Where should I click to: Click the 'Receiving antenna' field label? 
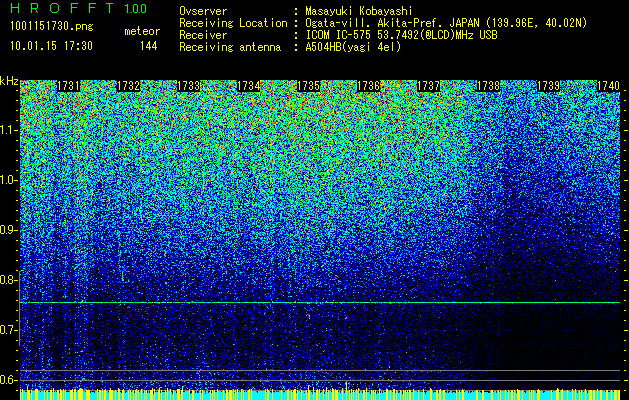[230, 47]
